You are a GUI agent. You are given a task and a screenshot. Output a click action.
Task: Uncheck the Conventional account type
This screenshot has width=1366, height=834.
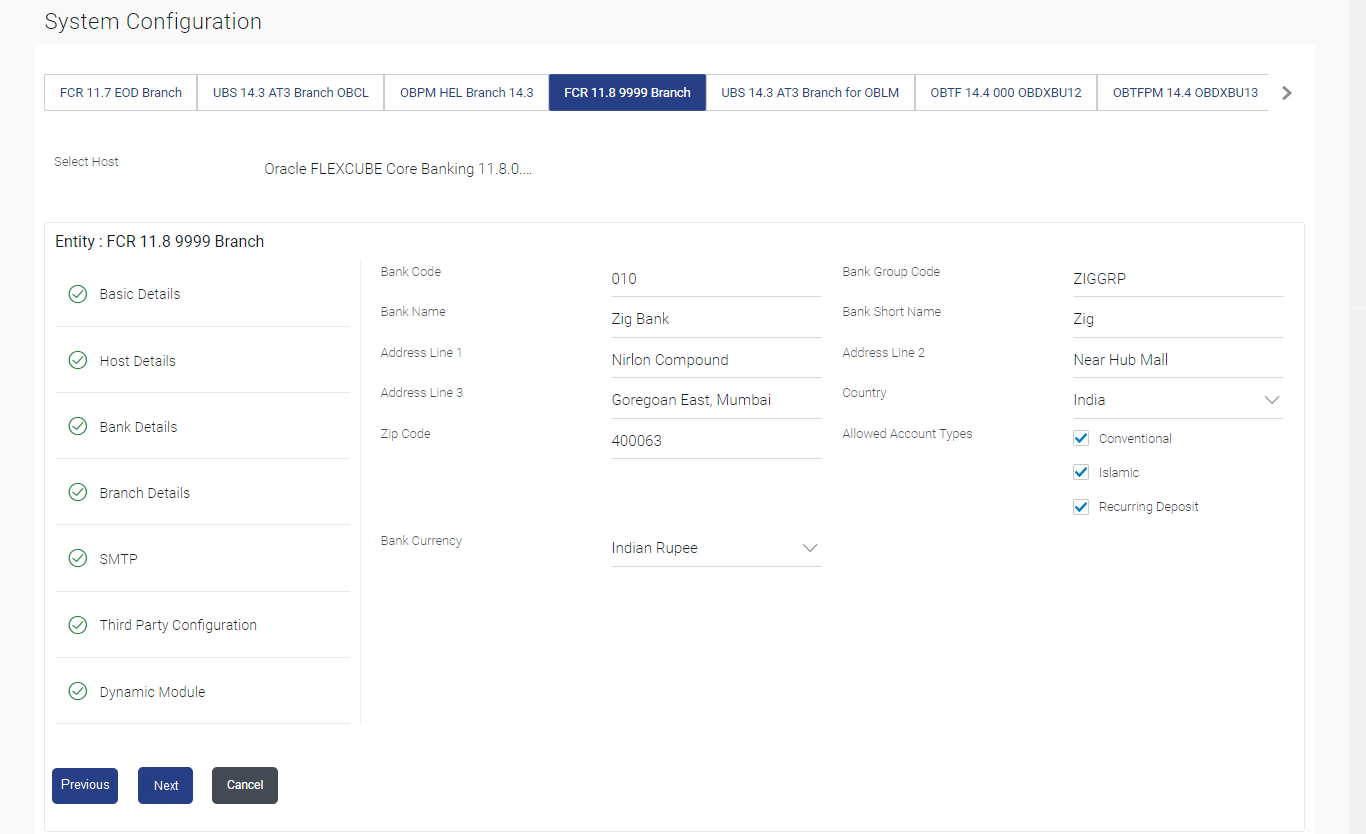(1081, 438)
